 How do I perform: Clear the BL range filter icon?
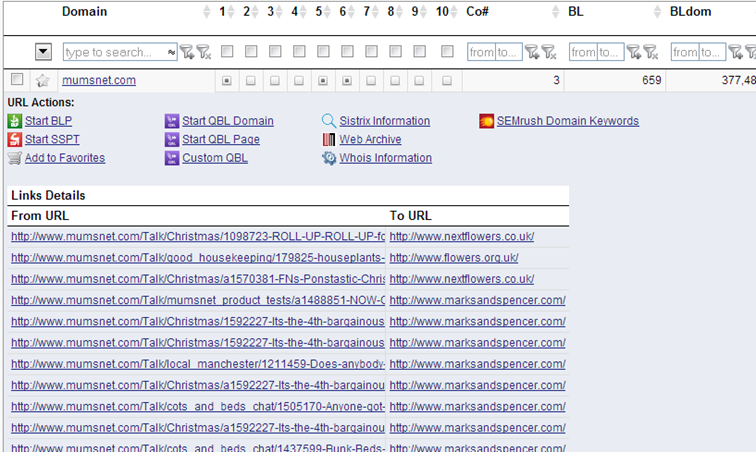tap(651, 52)
